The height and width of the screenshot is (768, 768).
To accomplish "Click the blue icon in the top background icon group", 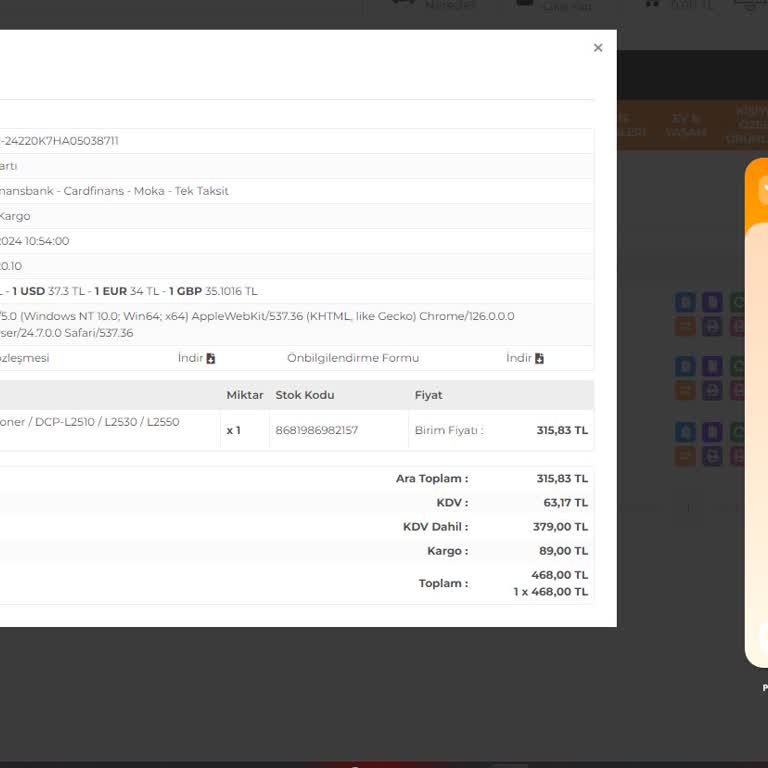I will tap(685, 302).
